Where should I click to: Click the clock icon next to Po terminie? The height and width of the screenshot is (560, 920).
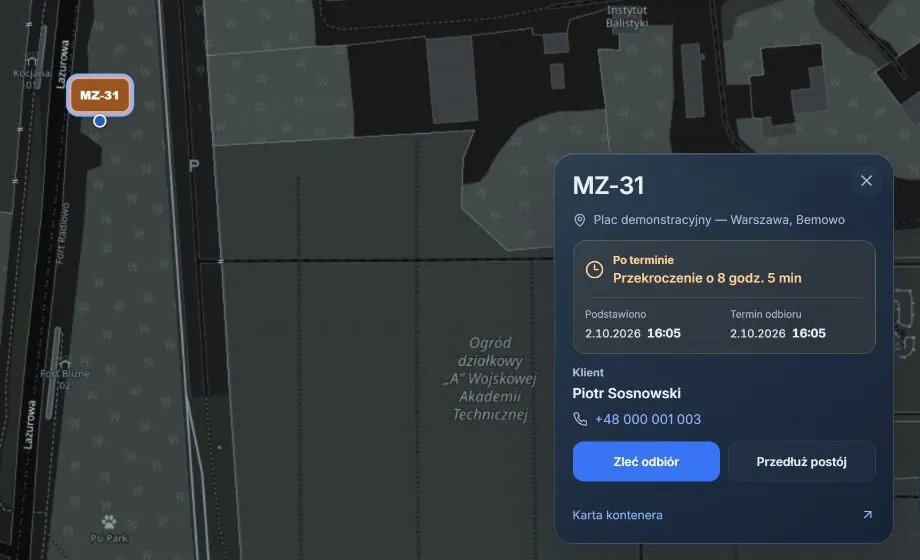tap(594, 269)
